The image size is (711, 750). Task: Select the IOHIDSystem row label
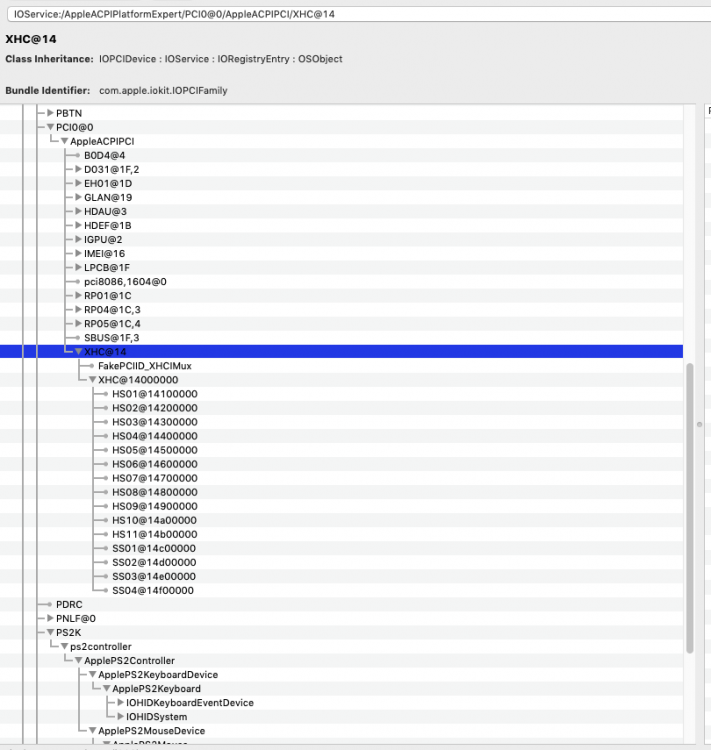156,717
